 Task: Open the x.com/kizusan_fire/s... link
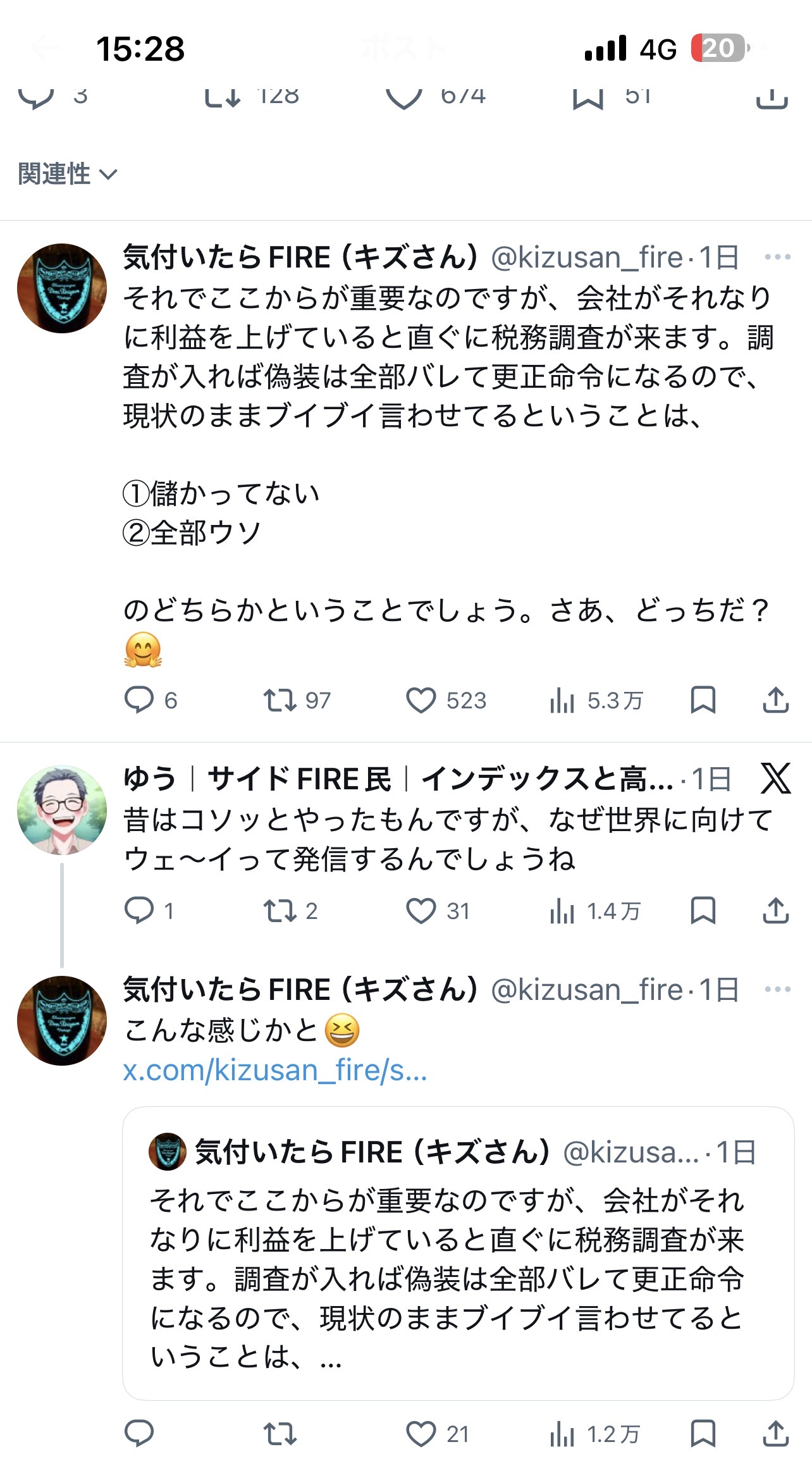click(275, 1070)
